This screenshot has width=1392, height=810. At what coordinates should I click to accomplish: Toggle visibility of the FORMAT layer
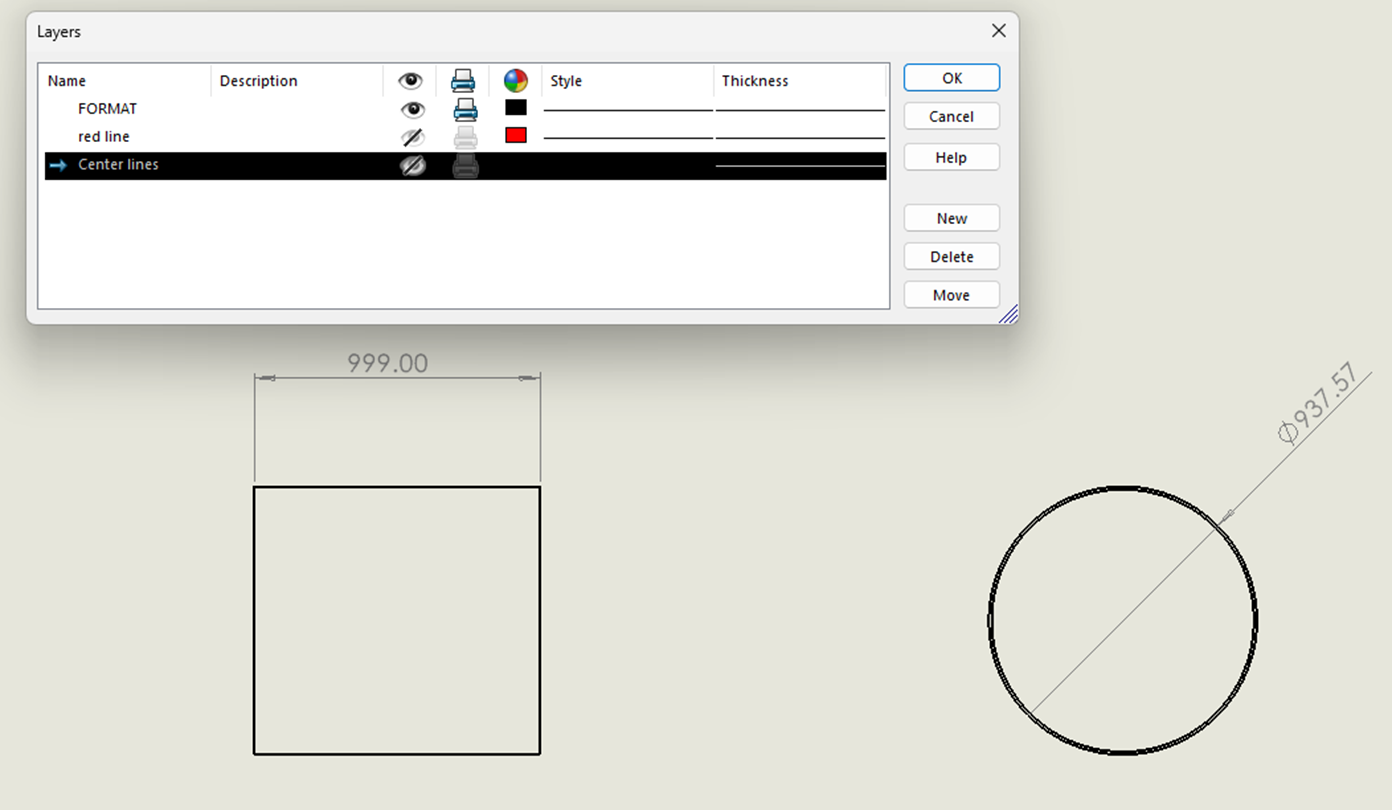coord(412,109)
